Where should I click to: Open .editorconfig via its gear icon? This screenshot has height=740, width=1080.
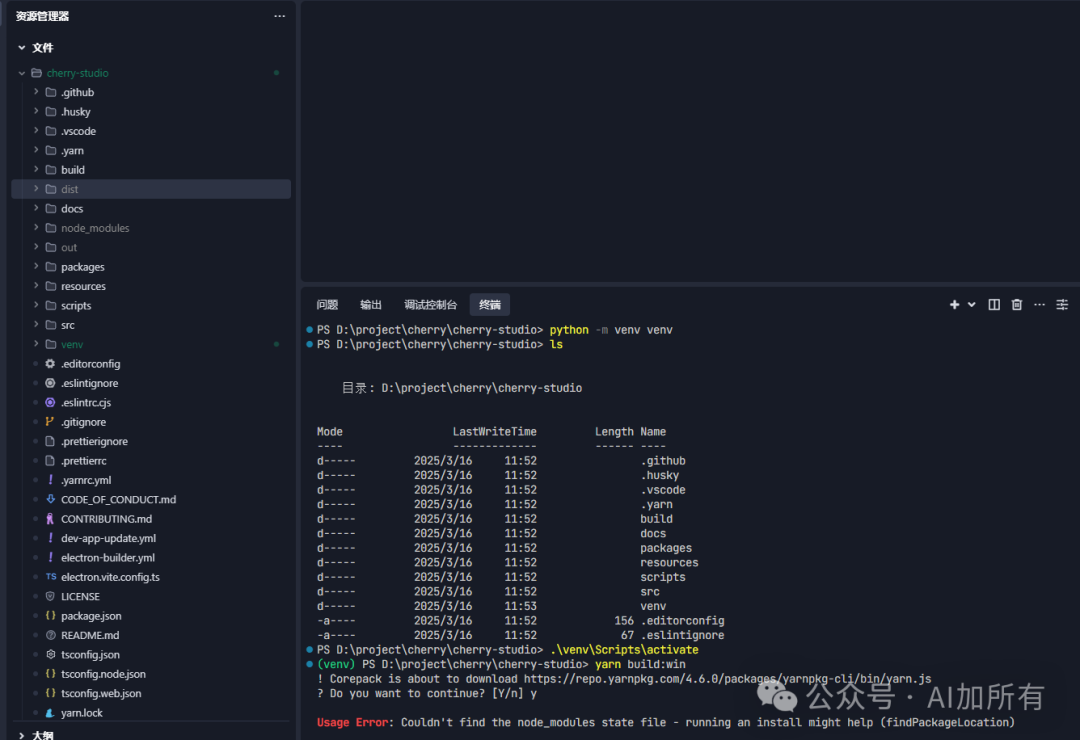[x=50, y=364]
